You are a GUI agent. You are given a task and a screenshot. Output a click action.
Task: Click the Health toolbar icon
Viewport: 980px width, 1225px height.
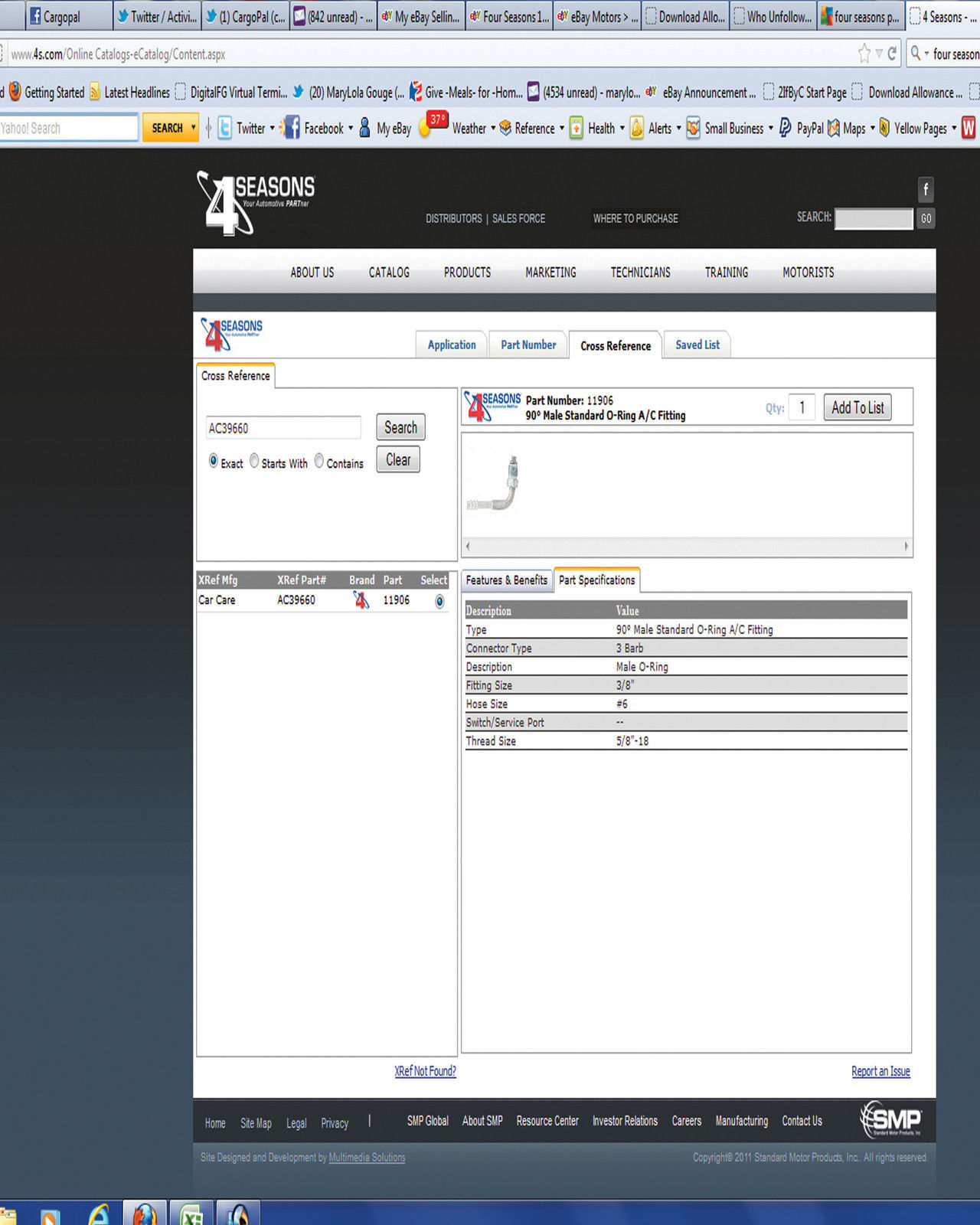(576, 128)
